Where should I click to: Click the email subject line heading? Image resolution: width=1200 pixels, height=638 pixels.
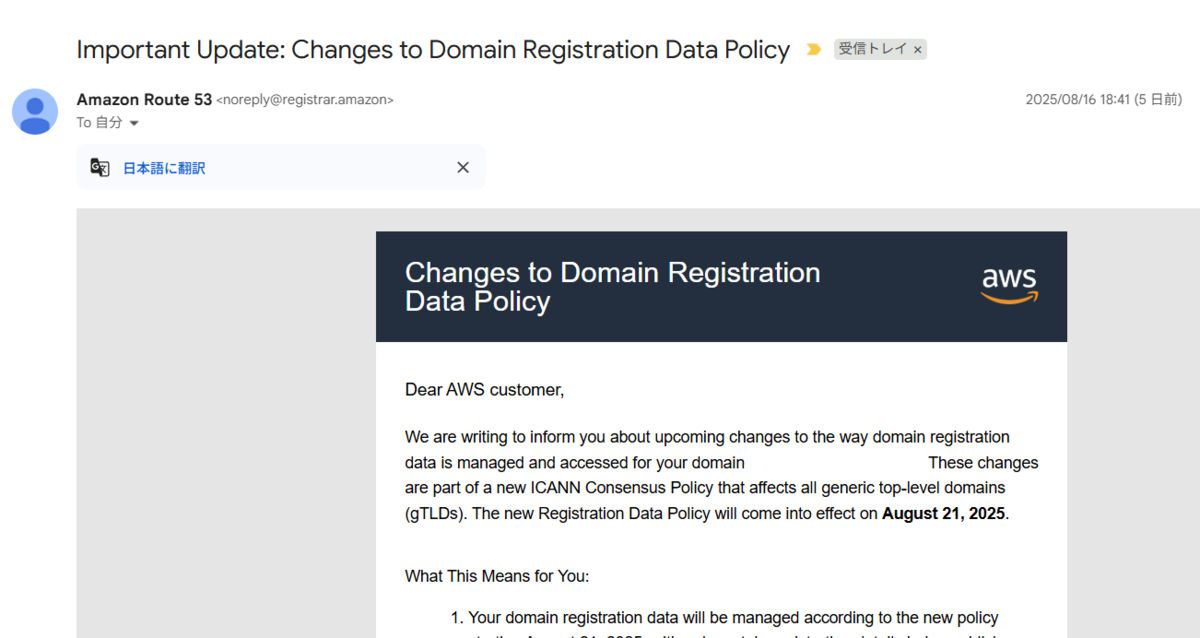pyautogui.click(x=433, y=50)
